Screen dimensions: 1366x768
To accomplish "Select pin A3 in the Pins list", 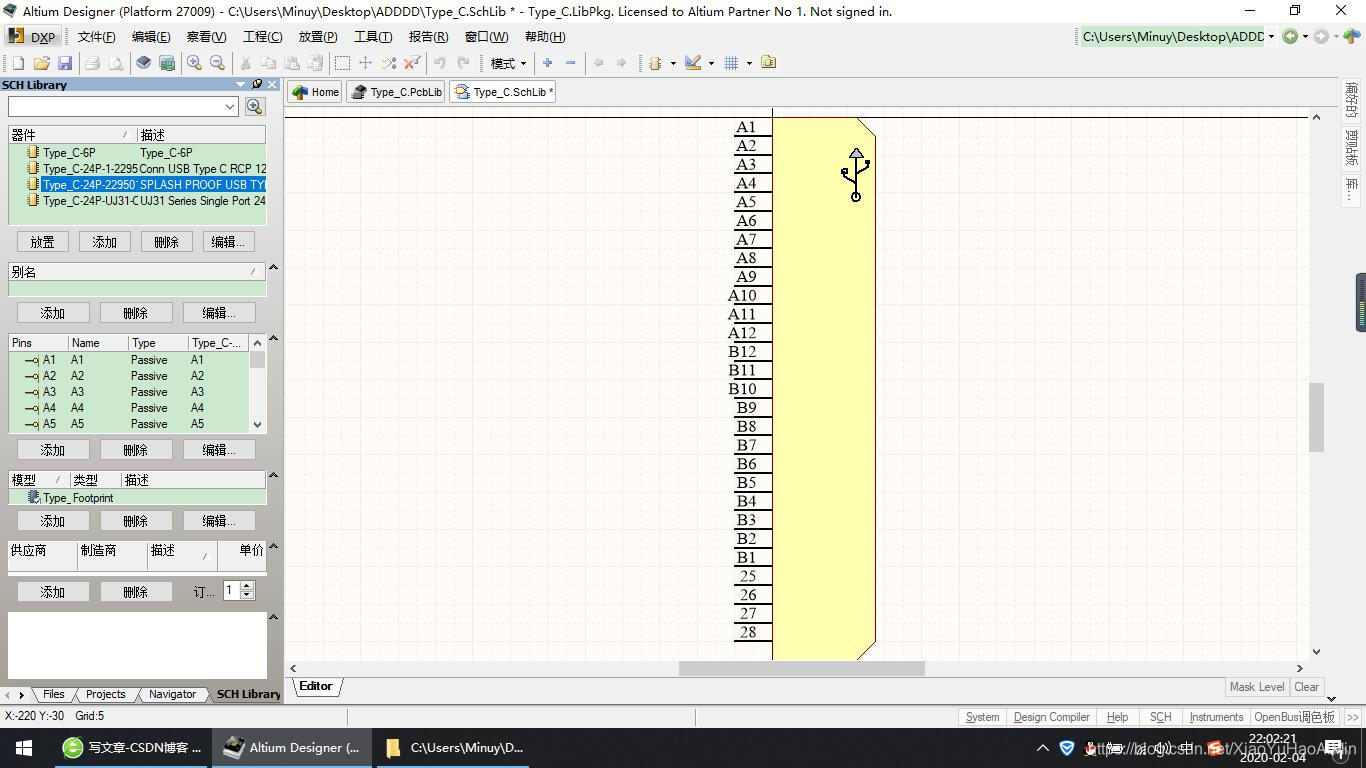I will (x=129, y=392).
